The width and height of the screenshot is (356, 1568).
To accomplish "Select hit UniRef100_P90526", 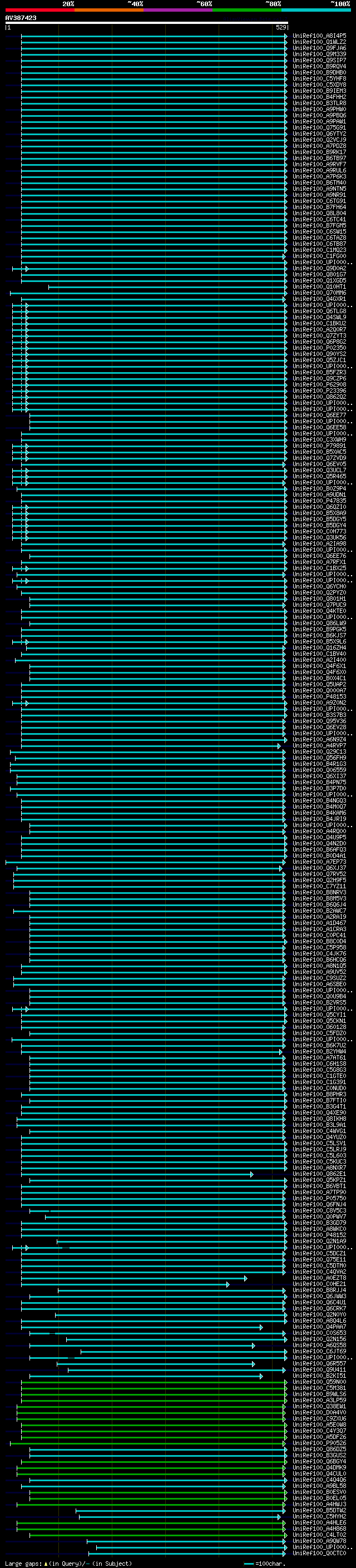I will pos(319,1443).
